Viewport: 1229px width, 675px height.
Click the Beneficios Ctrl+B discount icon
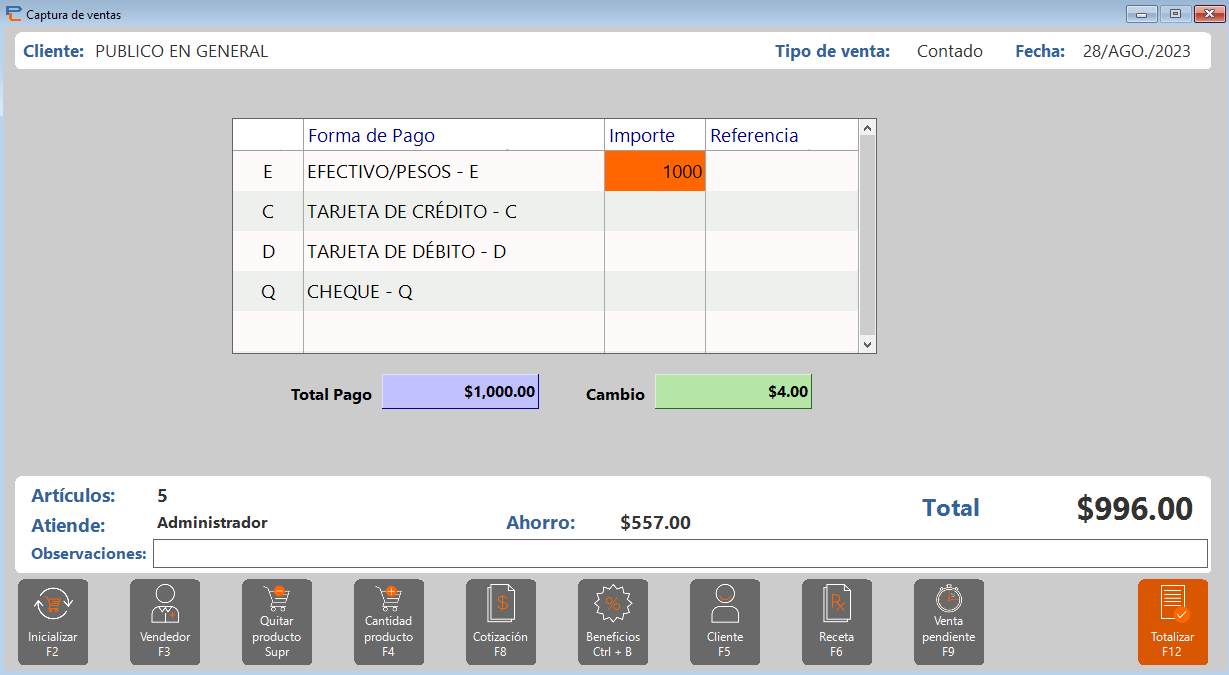(612, 622)
